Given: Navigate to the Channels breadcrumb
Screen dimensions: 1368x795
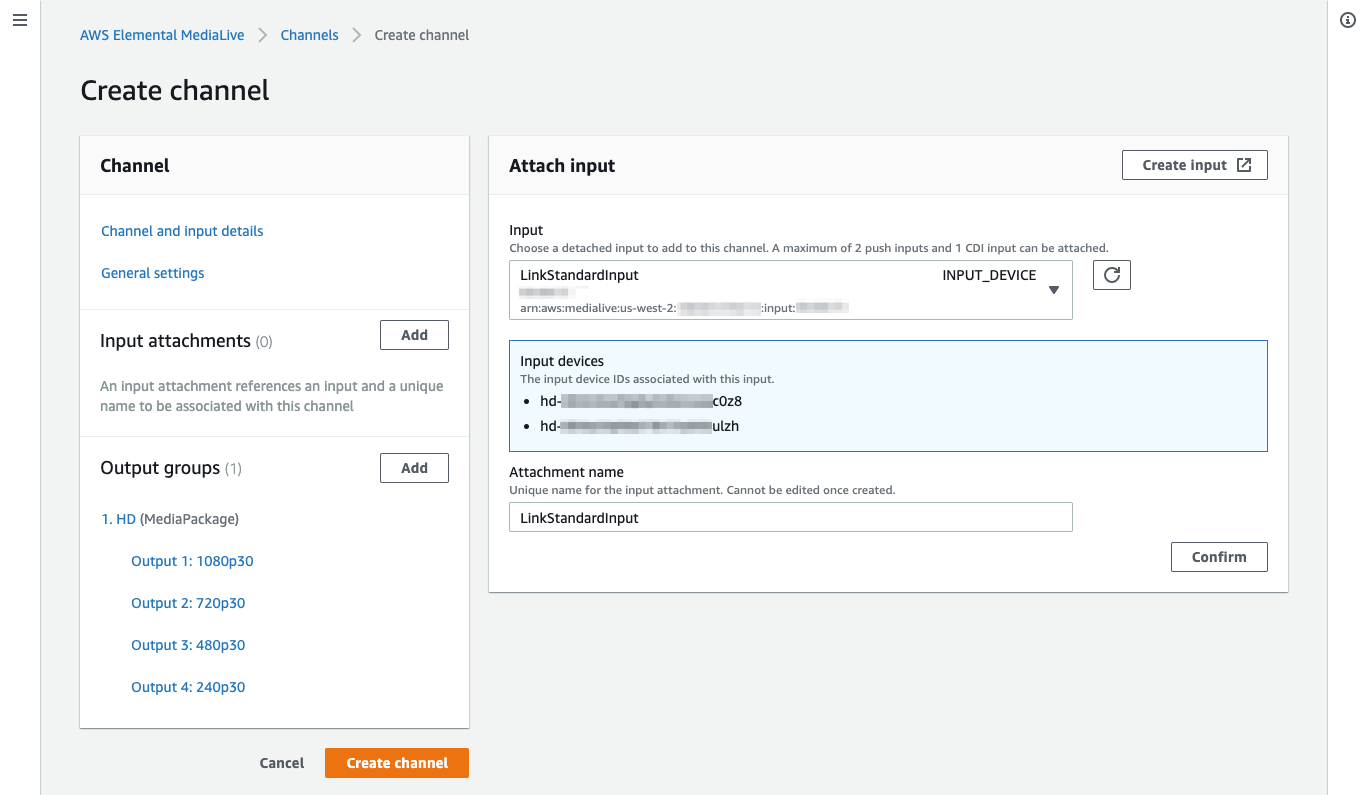Looking at the screenshot, I should (x=309, y=34).
